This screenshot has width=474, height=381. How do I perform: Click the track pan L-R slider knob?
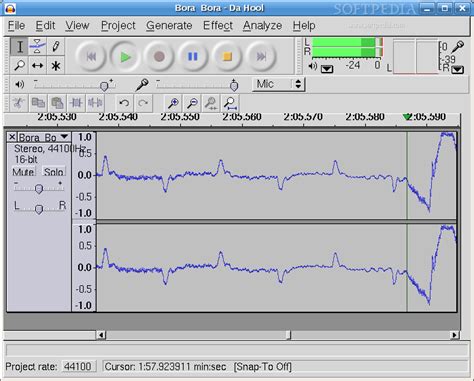(39, 209)
